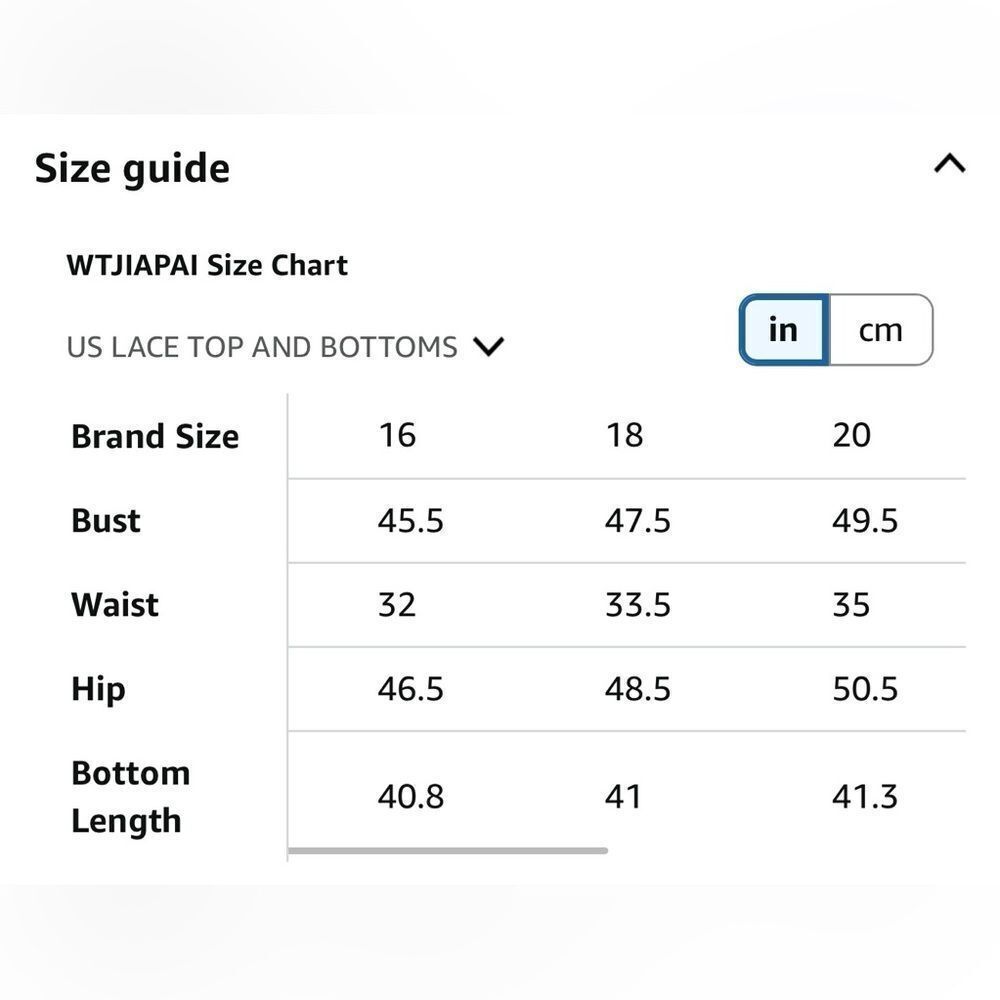This screenshot has width=1000, height=1000.
Task: Click the Hip row label
Action: 98,689
